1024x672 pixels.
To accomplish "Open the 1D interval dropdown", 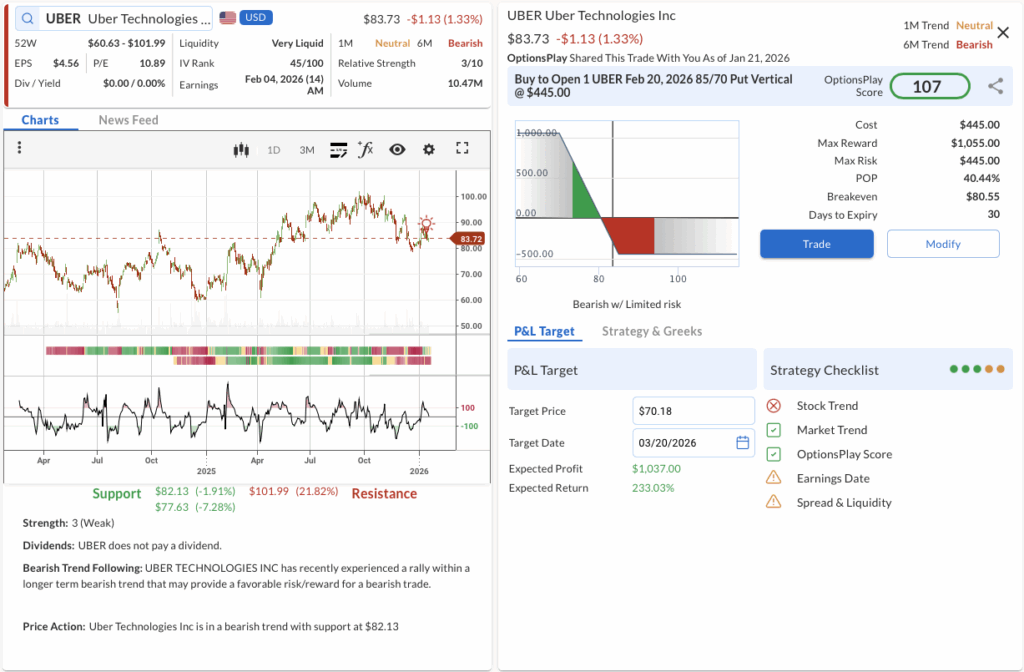I will (x=273, y=150).
